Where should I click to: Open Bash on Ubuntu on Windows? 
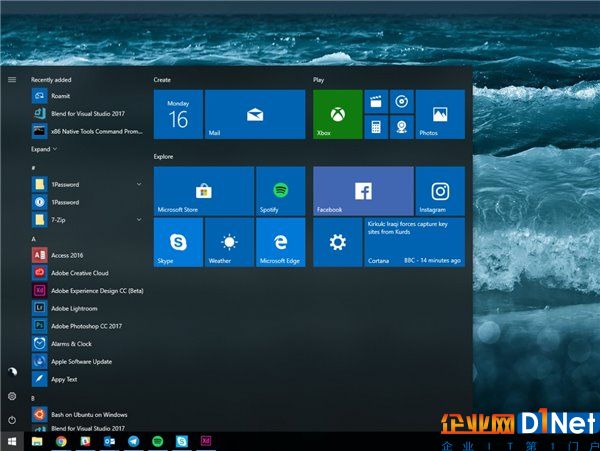click(x=87, y=414)
